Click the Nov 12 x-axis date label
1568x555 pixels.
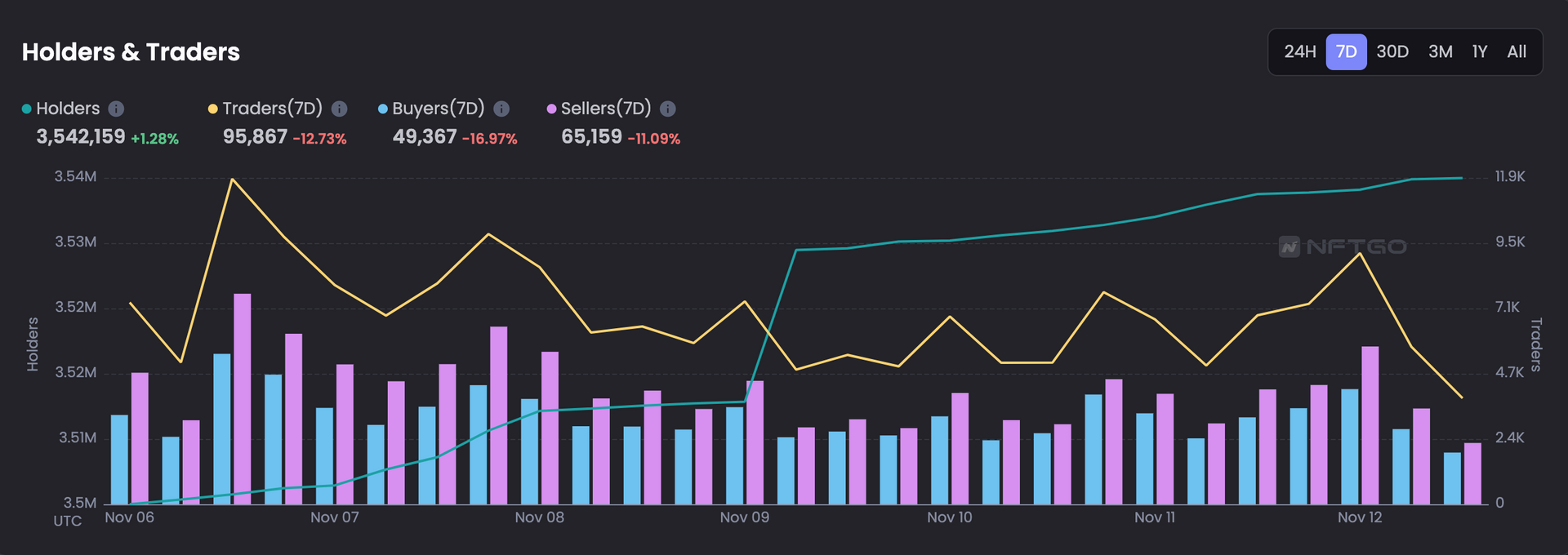(x=1360, y=517)
